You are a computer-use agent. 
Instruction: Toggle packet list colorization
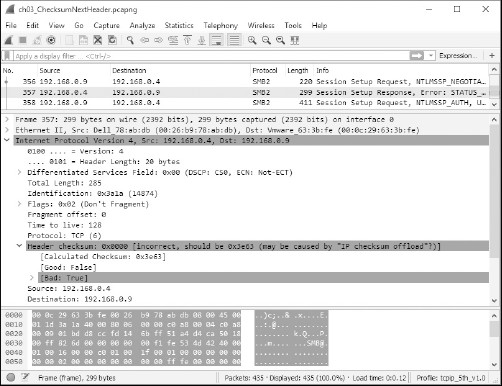coord(234,40)
